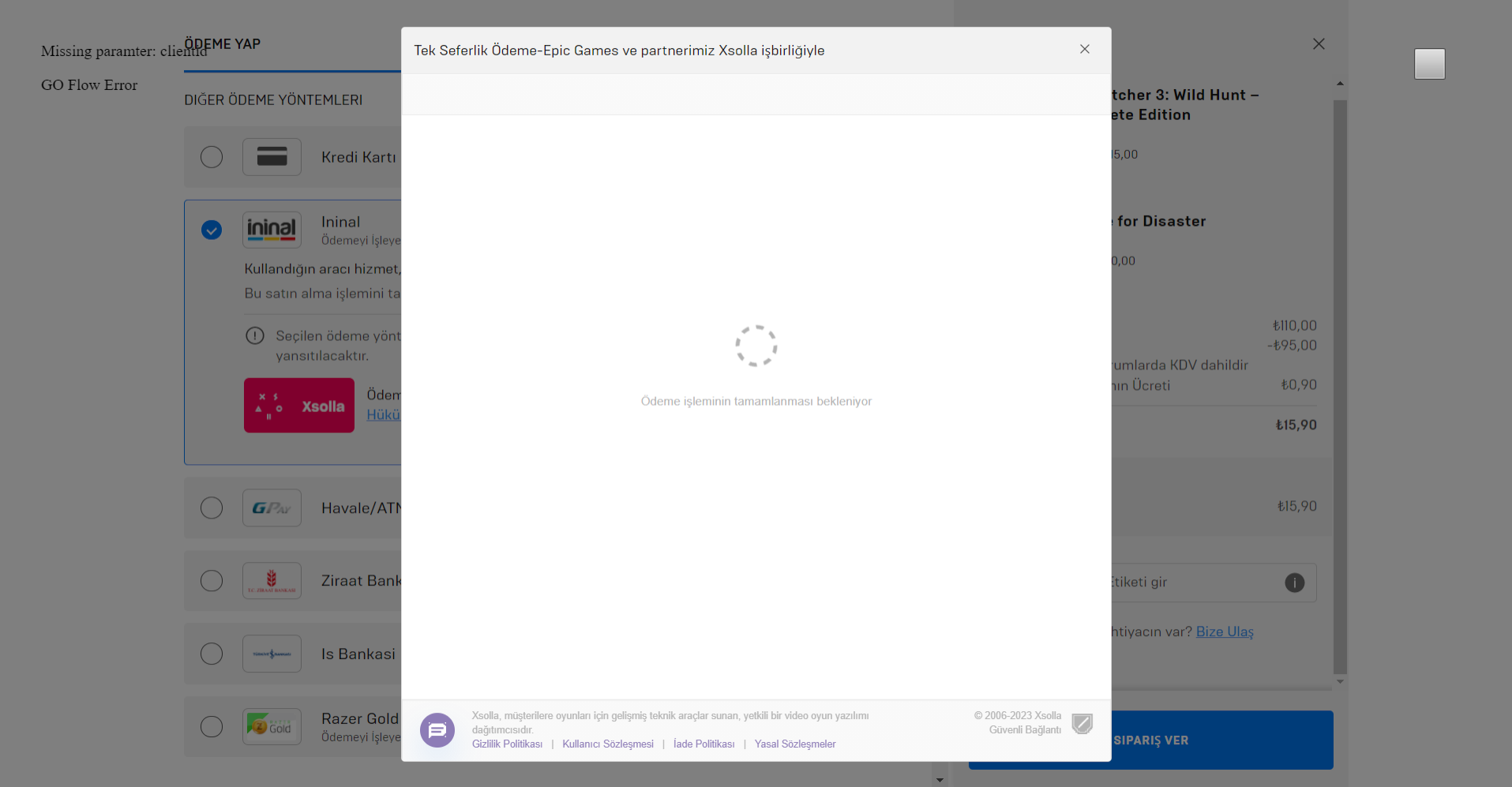Click the loading spinner in dialog
Viewport: 1512px width, 787px height.
click(756, 346)
